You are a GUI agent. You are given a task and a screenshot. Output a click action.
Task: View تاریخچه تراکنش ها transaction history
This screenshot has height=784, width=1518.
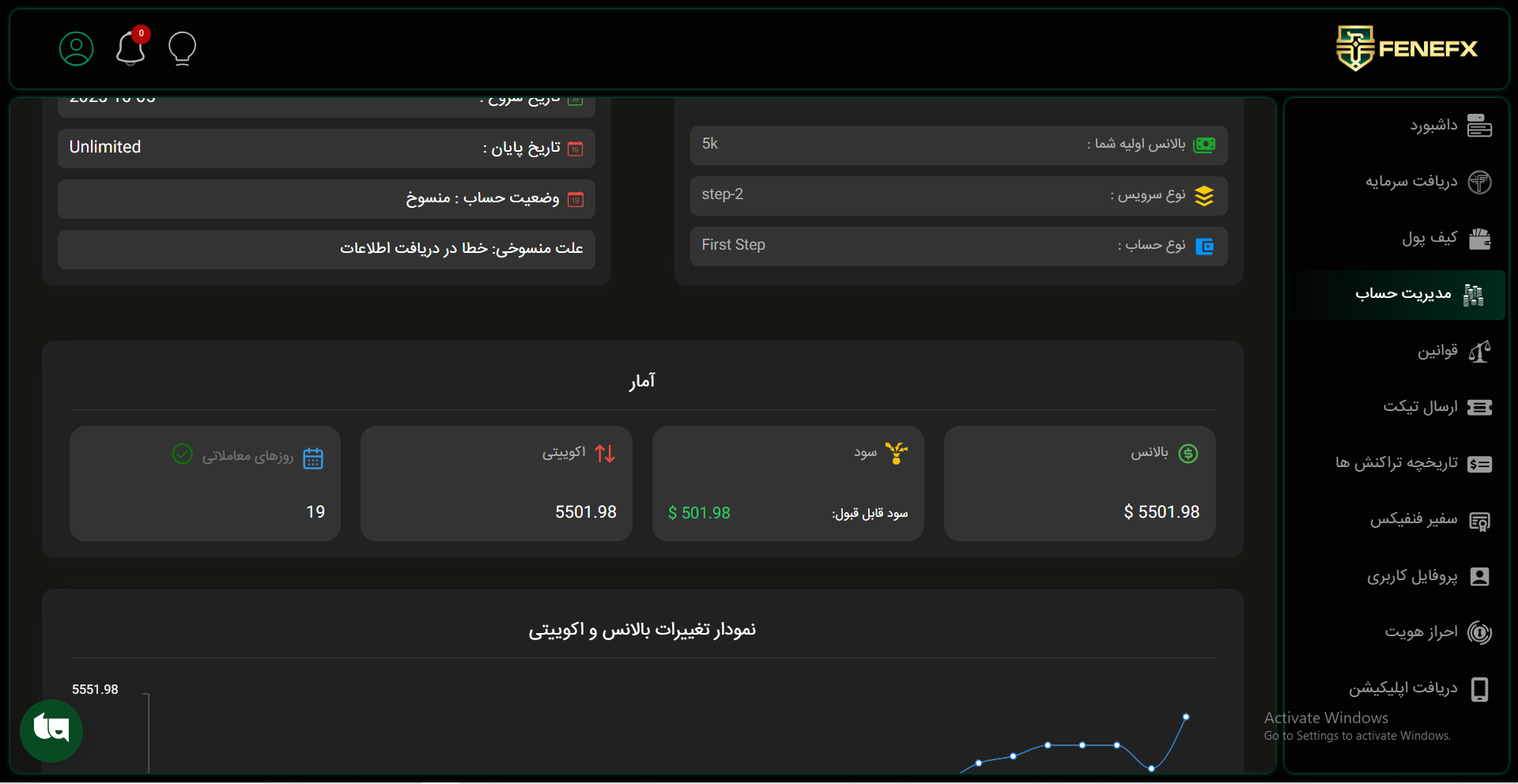(1396, 463)
